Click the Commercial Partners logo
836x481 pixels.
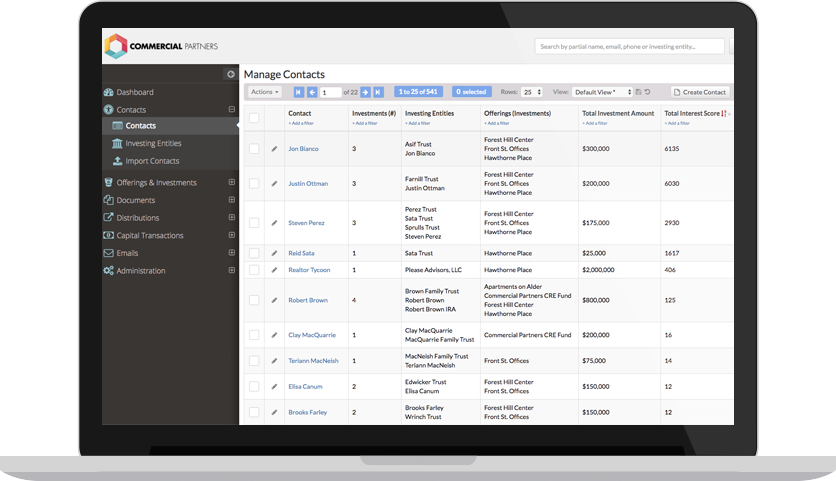pos(162,46)
